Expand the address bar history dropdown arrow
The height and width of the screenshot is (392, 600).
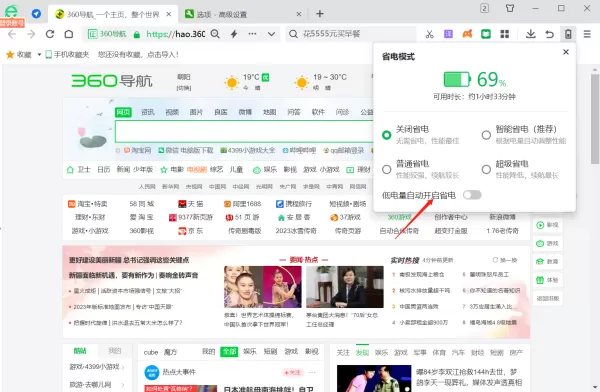[x=271, y=34]
